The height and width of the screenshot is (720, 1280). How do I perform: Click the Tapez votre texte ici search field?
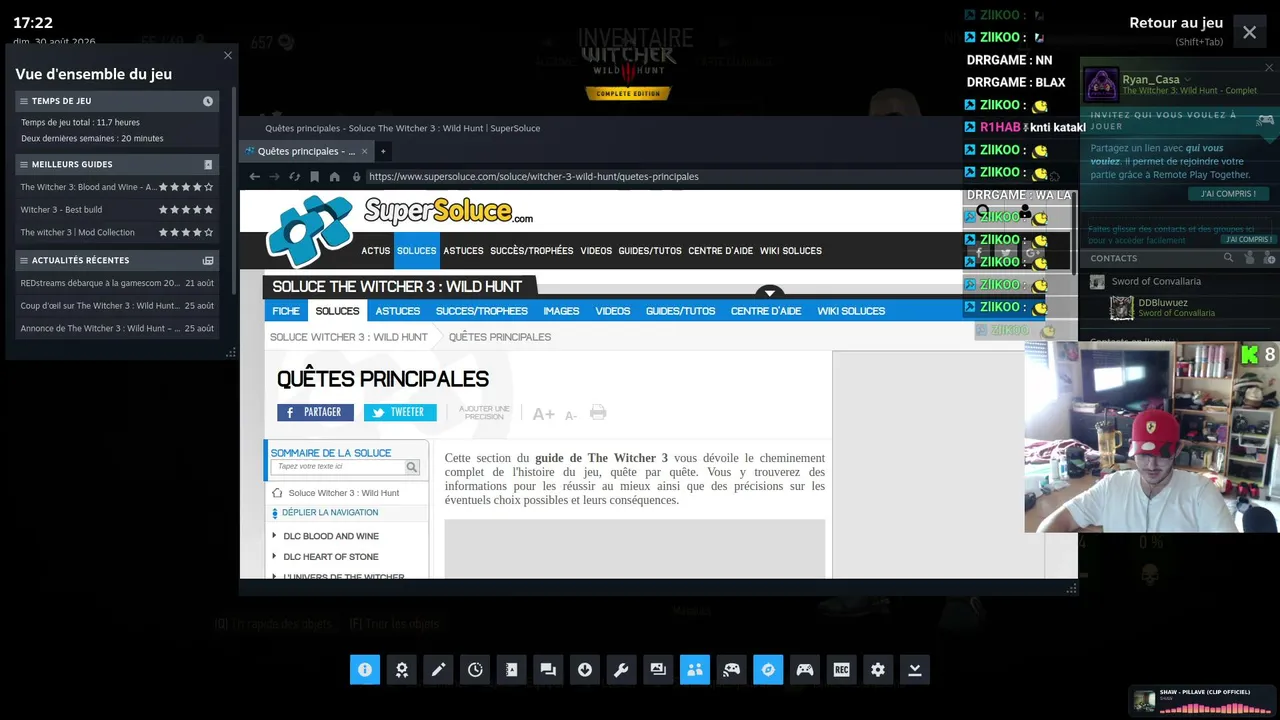tap(338, 467)
